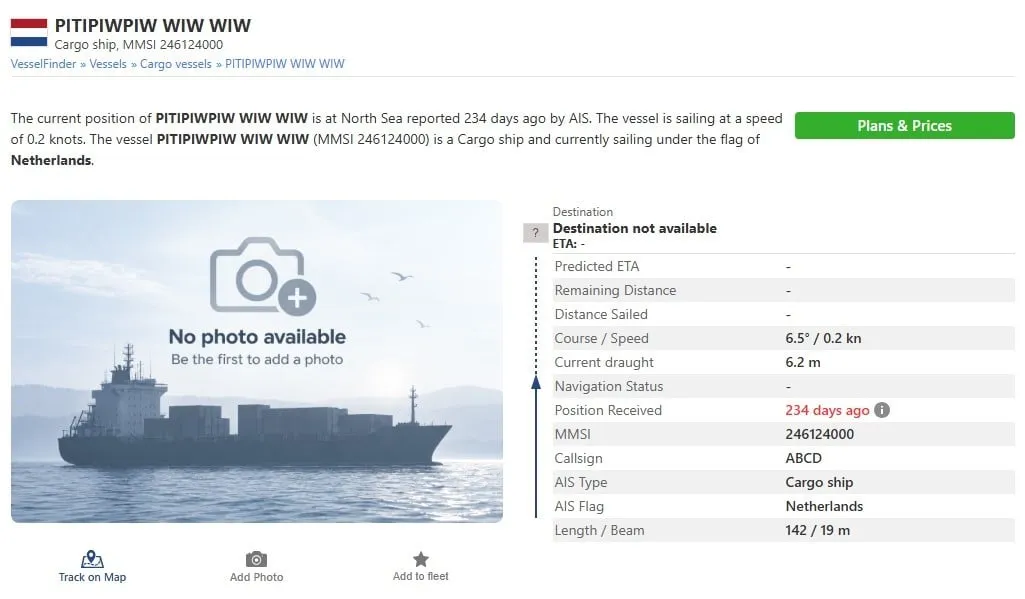Image resolution: width=1025 pixels, height=599 pixels.
Task: Click the info icon beside 234 days ago
Action: [x=882, y=410]
